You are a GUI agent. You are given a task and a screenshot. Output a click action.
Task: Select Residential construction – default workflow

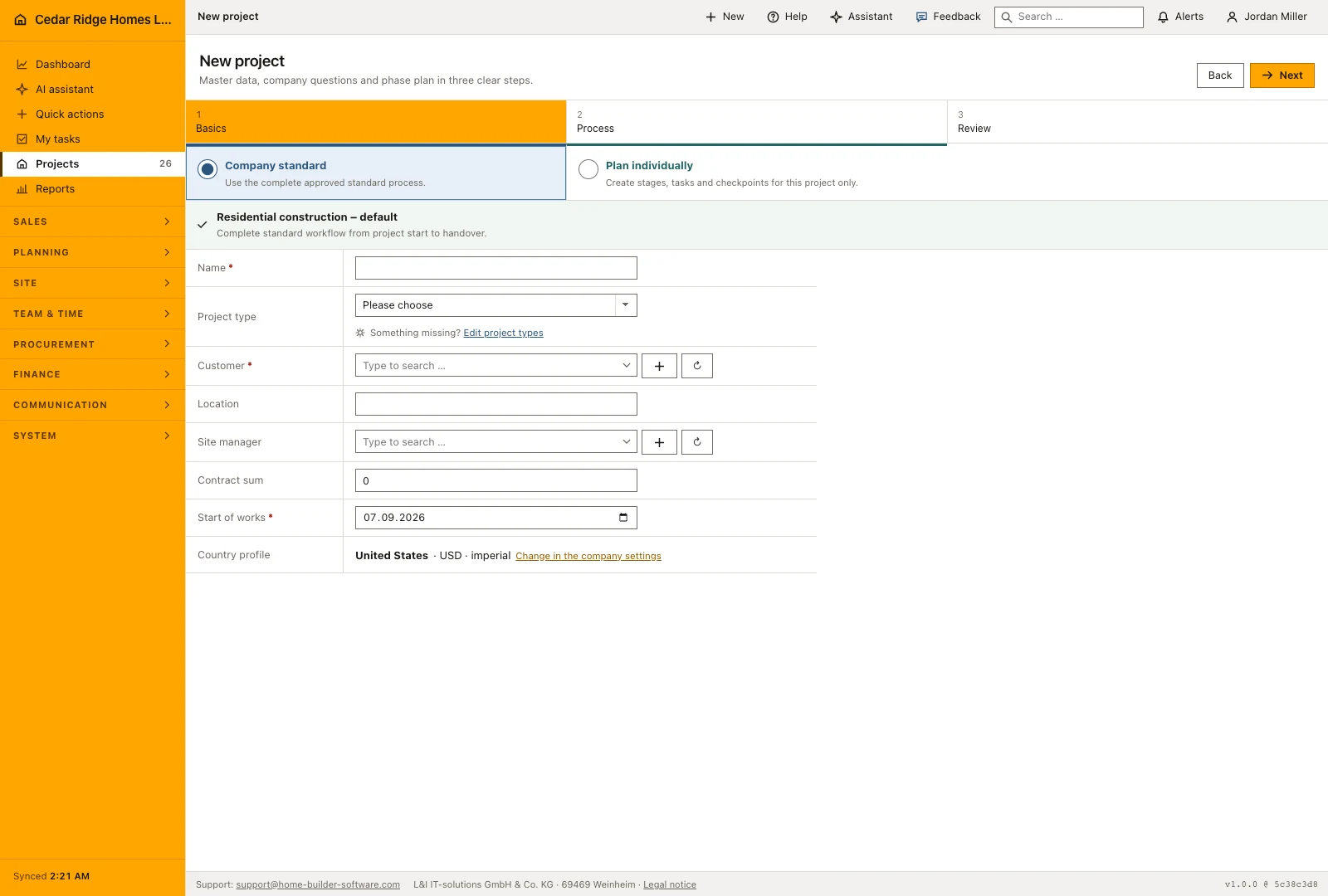(757, 225)
